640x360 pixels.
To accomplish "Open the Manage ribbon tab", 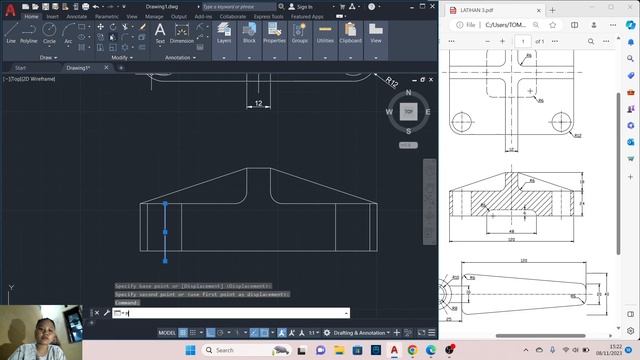I will pyautogui.click(x=154, y=17).
